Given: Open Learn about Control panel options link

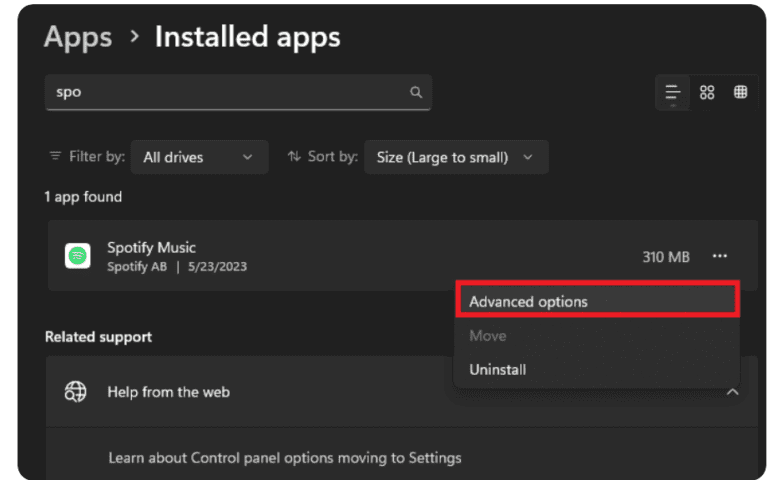Looking at the screenshot, I should point(285,458).
